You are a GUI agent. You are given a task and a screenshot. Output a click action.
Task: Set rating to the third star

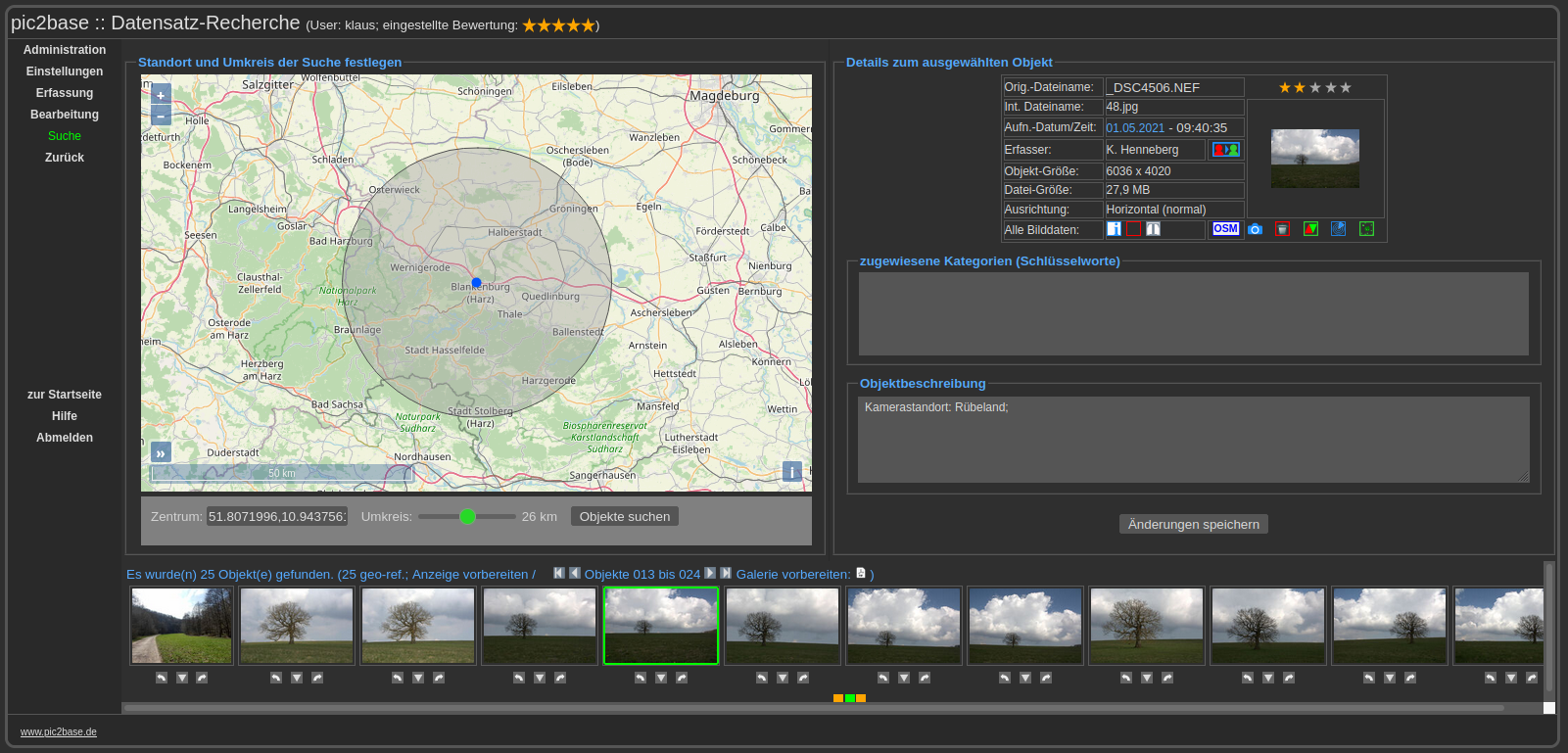tap(1315, 88)
